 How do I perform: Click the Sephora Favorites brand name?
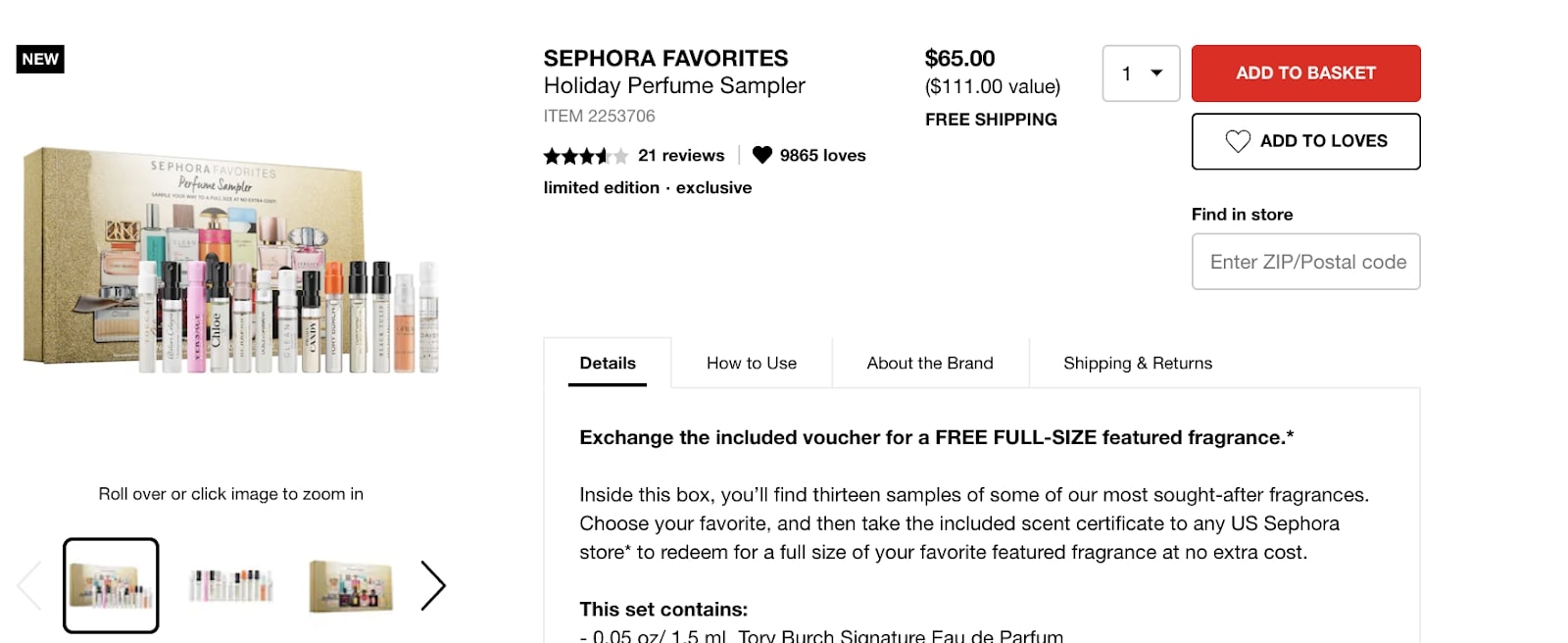pos(665,58)
